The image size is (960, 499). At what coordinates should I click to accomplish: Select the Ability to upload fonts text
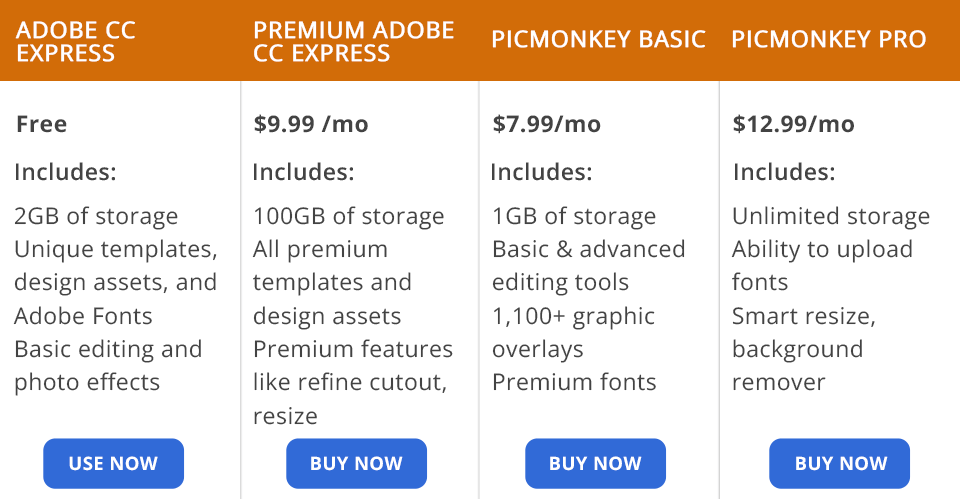(x=822, y=265)
